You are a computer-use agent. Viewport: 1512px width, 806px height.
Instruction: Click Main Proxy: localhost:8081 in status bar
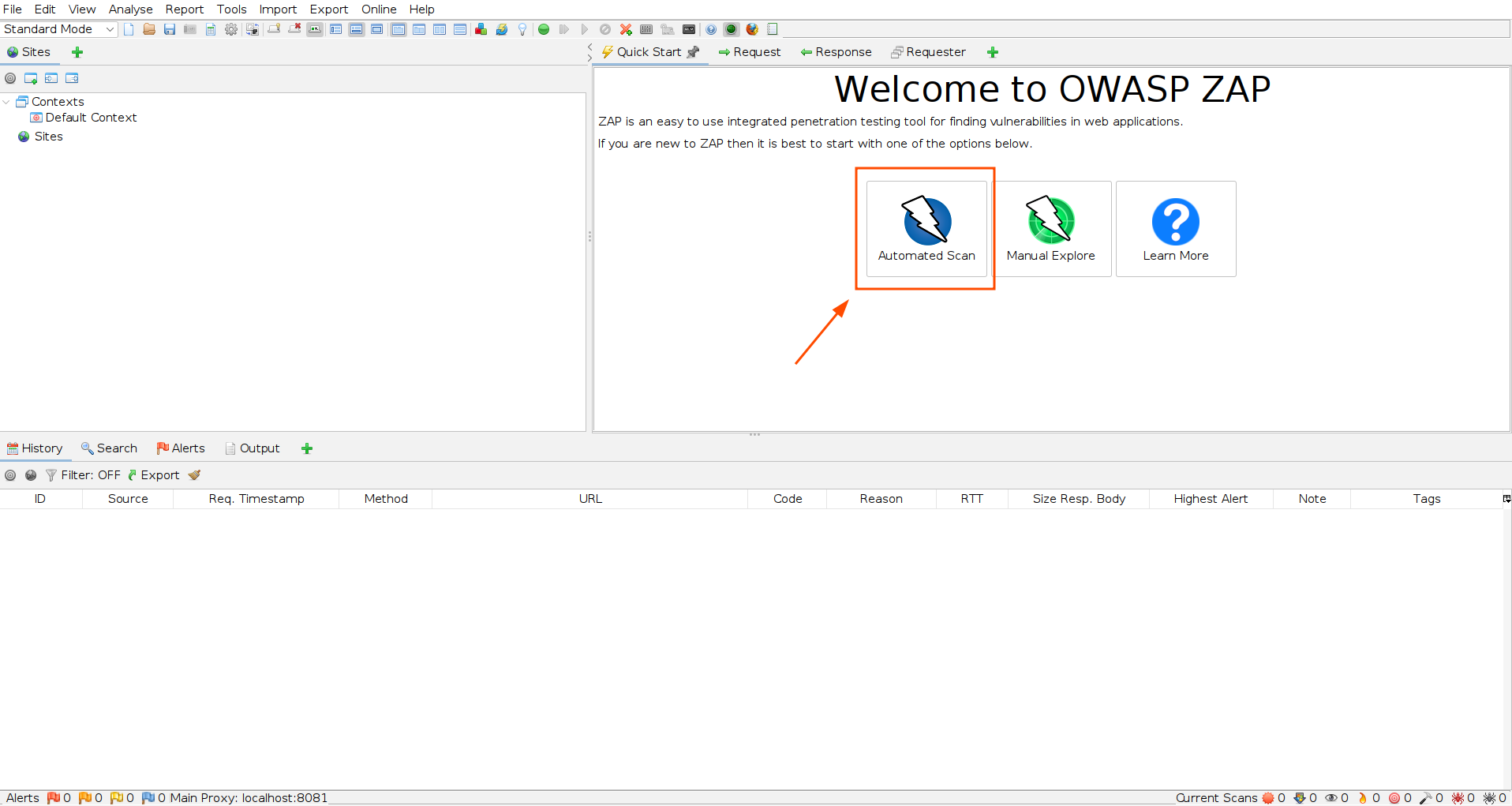point(249,798)
